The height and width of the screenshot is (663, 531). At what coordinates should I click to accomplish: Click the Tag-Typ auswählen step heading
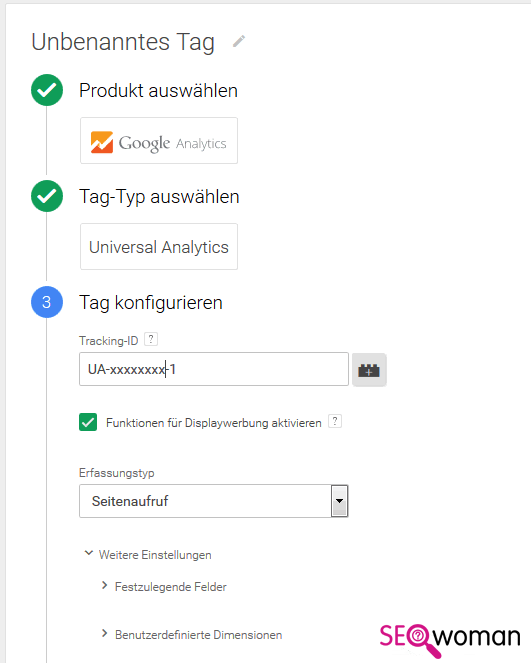tap(159, 197)
